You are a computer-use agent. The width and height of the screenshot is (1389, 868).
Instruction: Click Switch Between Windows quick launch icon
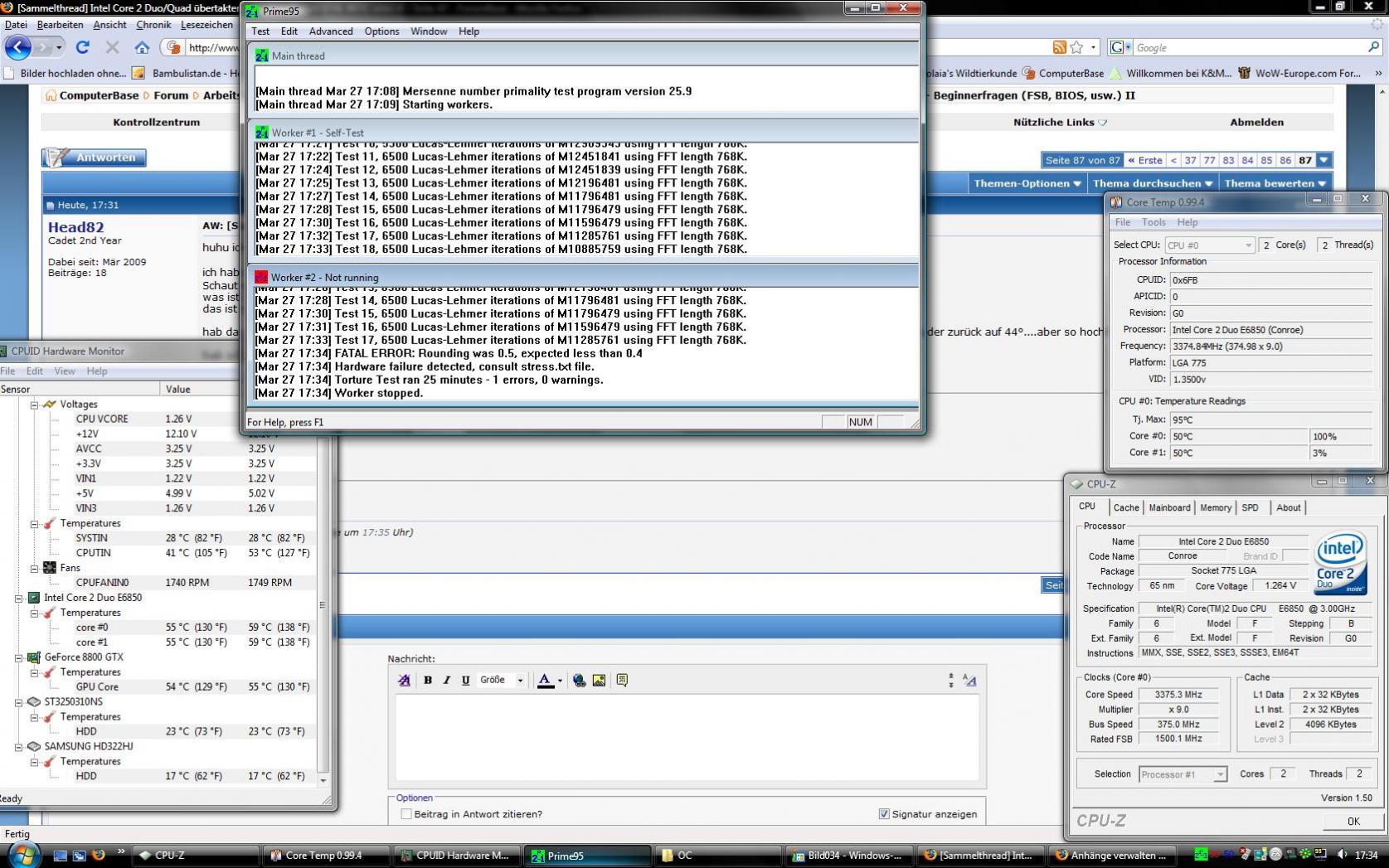click(x=79, y=855)
